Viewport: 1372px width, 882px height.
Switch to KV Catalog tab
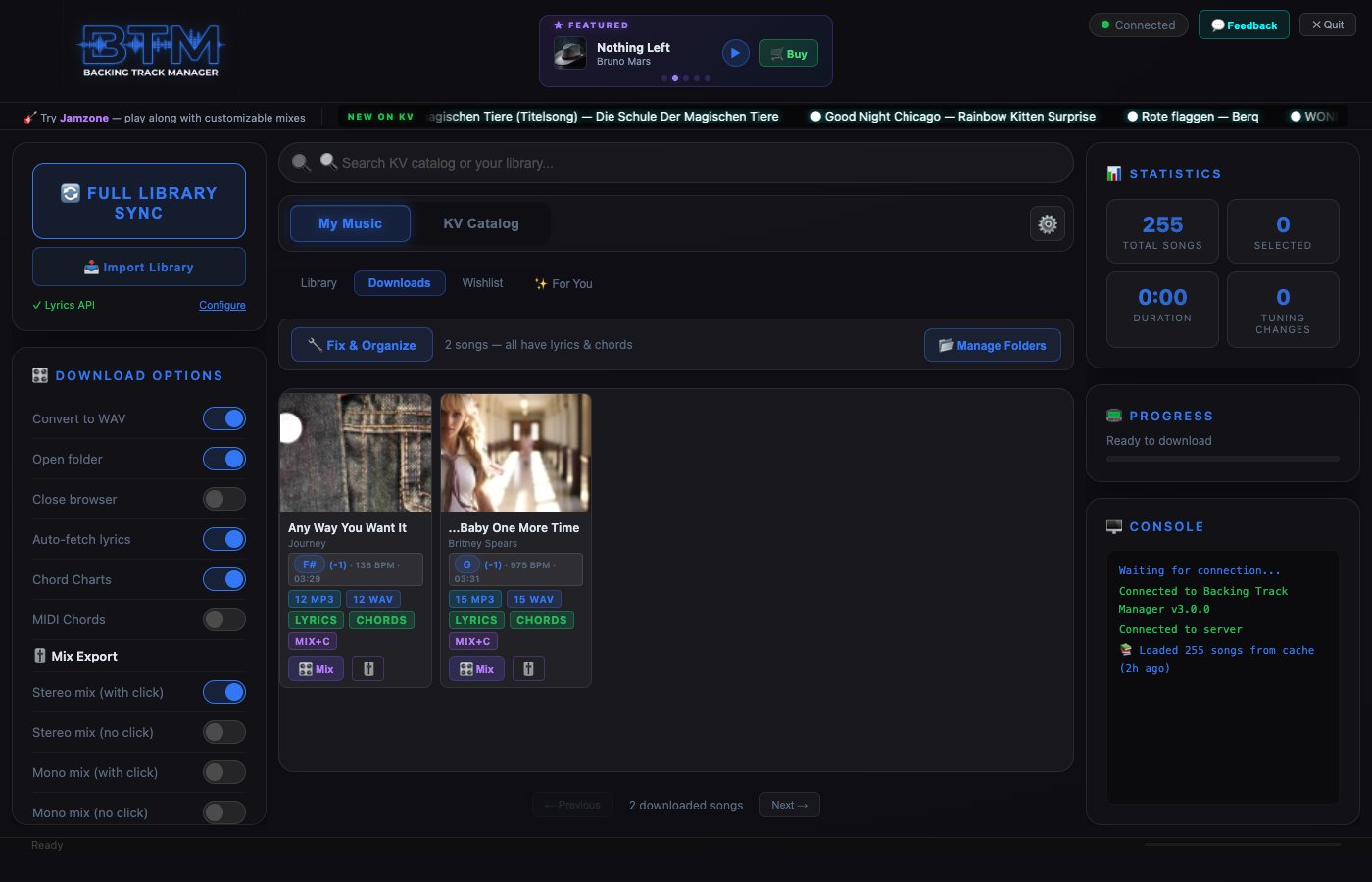pyautogui.click(x=481, y=223)
